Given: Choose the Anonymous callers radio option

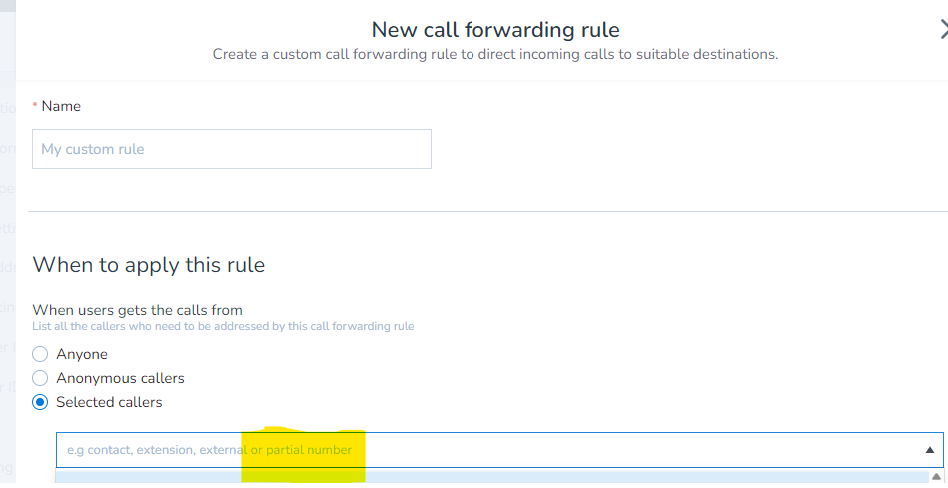Looking at the screenshot, I should tap(40, 378).
